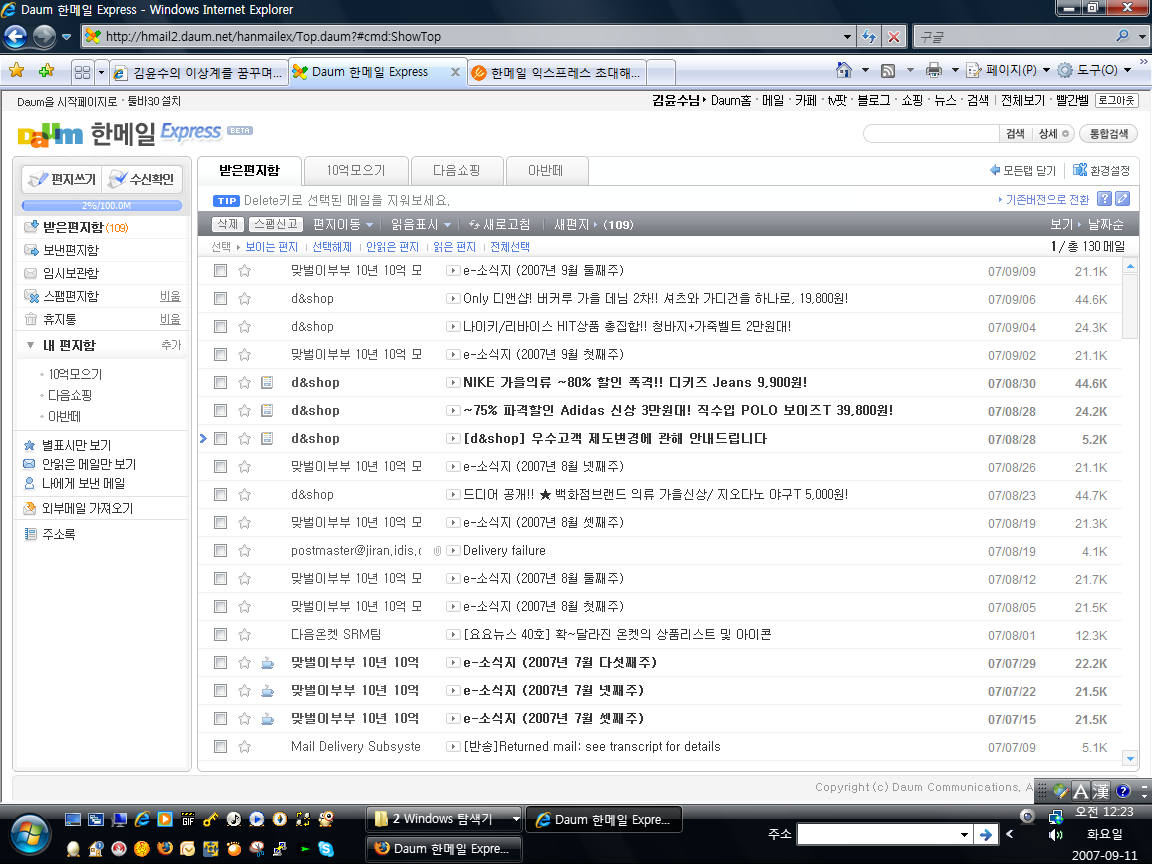Click the Print icon in IE toolbar
This screenshot has width=1152, height=864.
tap(934, 71)
